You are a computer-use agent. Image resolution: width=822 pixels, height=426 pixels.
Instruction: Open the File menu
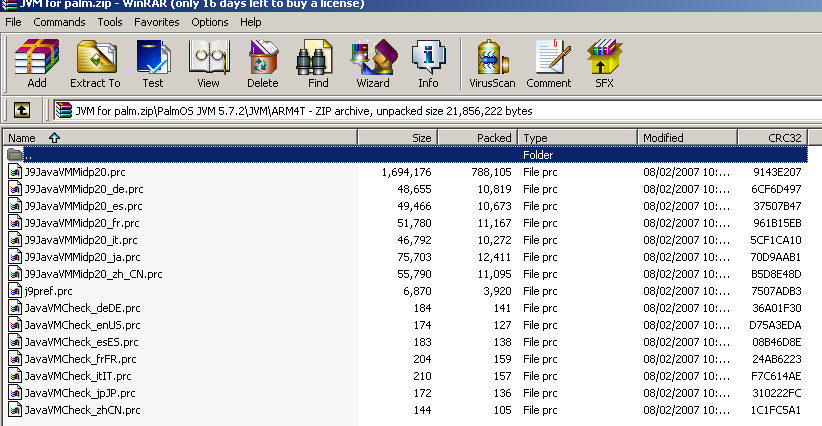tap(13, 22)
